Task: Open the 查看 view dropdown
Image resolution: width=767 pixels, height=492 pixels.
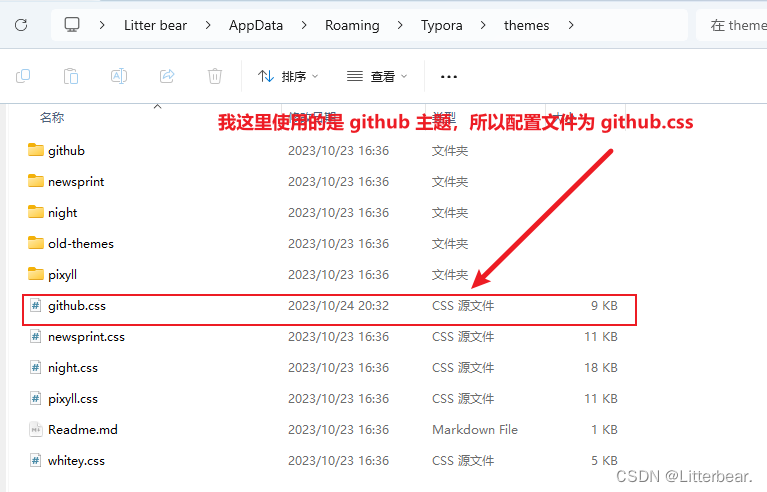Action: (x=377, y=76)
